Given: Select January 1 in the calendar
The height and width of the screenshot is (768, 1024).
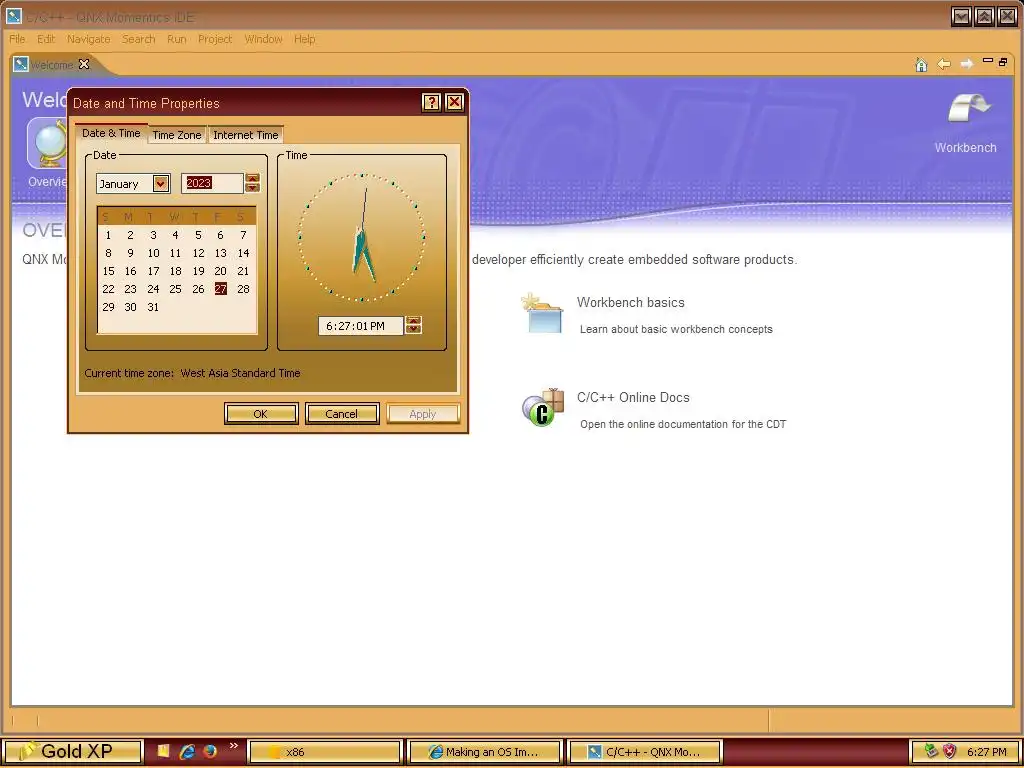Looking at the screenshot, I should 108,235.
